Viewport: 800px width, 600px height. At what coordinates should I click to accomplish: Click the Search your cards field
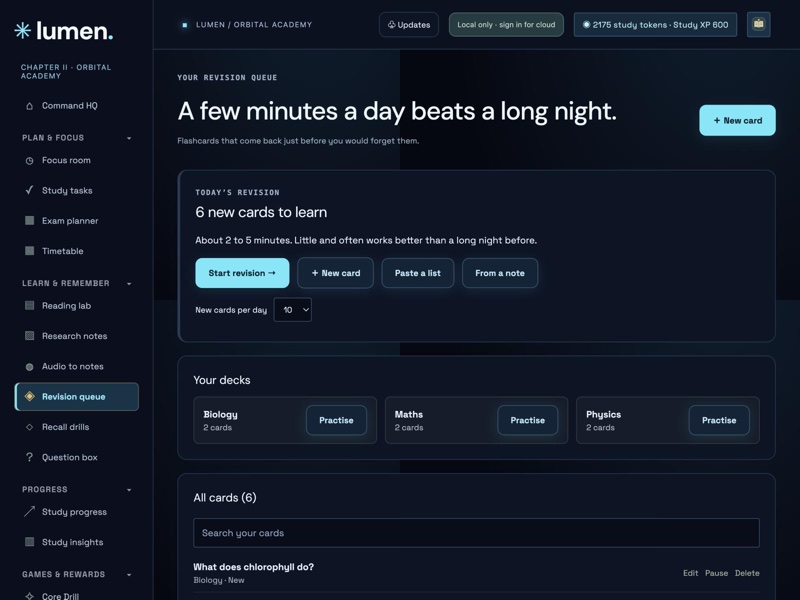(x=477, y=533)
